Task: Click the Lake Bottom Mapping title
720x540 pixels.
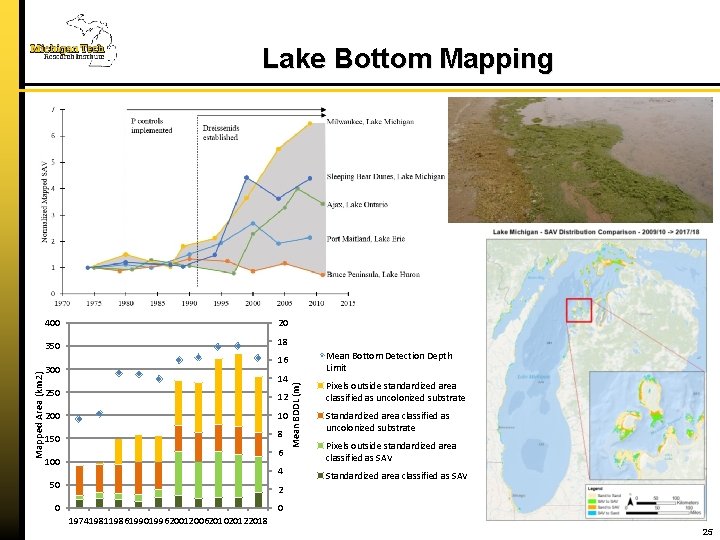Action: 407,59
